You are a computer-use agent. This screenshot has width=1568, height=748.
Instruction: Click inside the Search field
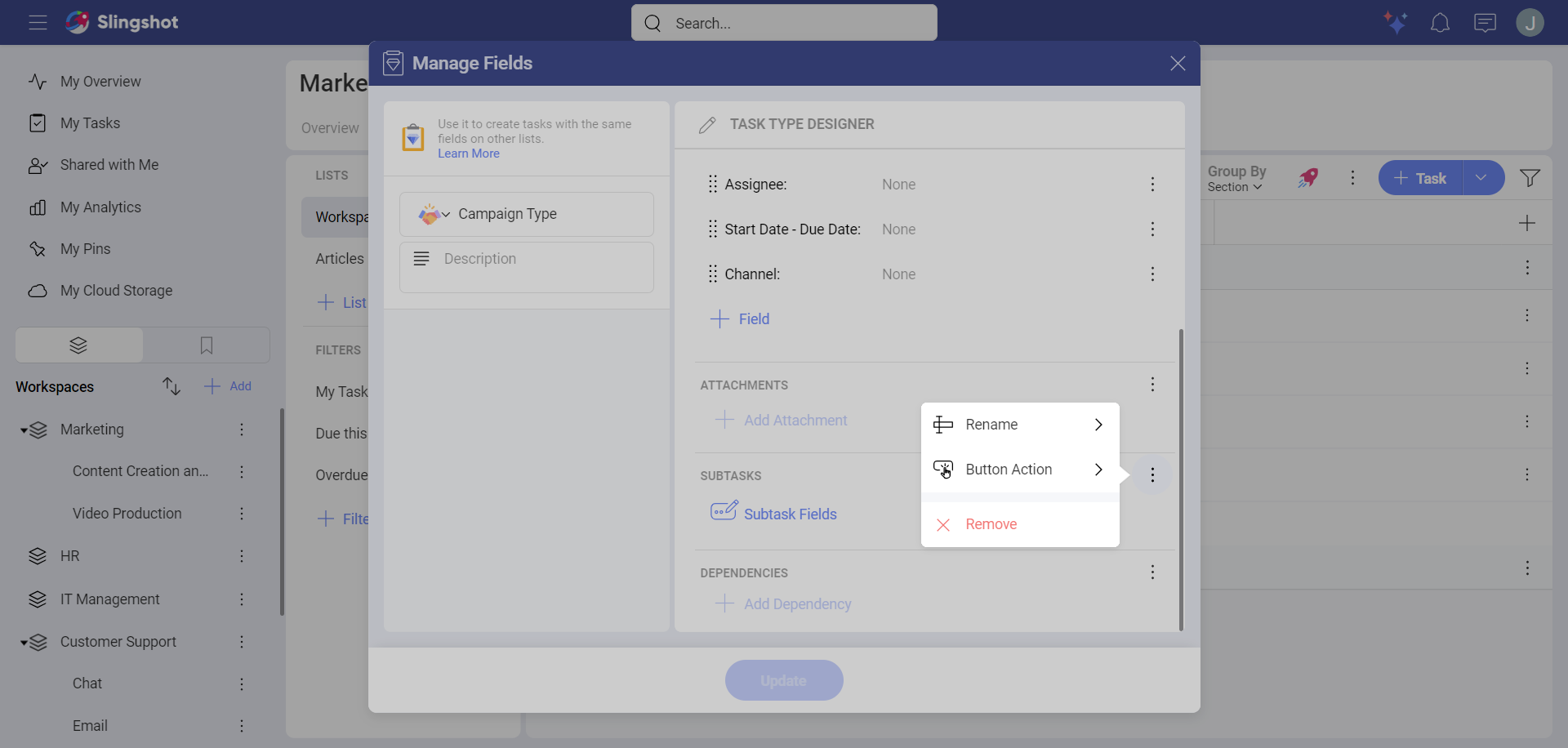pyautogui.click(x=784, y=23)
